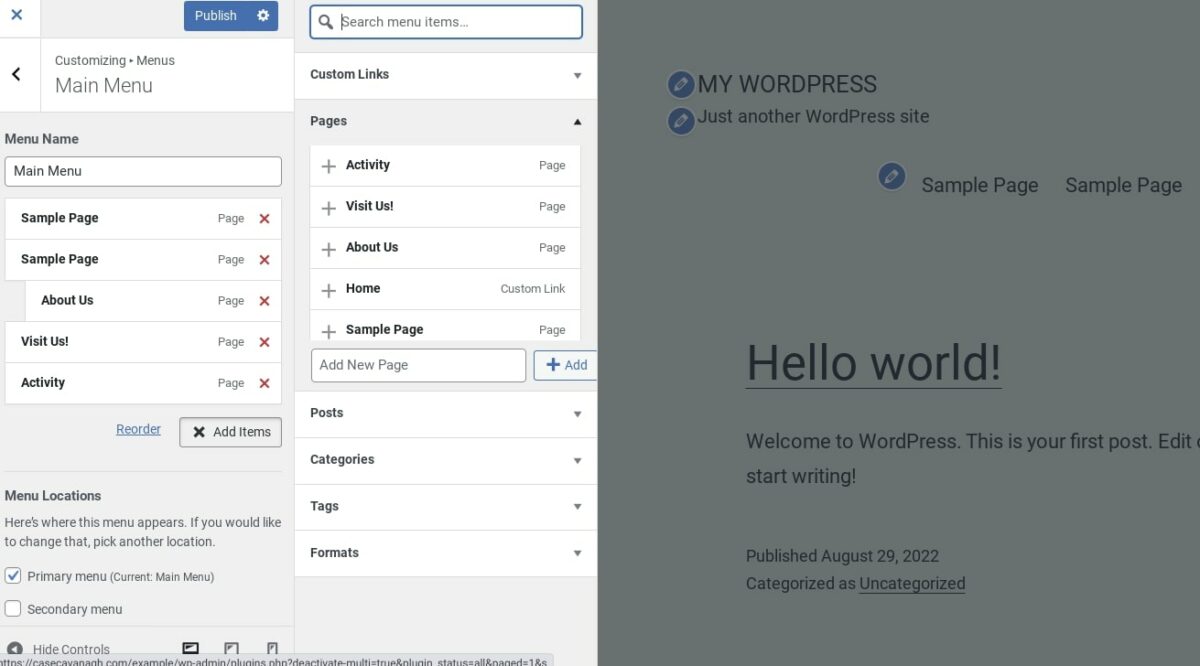The width and height of the screenshot is (1200, 666).
Task: Open Publish settings via the gear icon
Action: click(x=262, y=15)
